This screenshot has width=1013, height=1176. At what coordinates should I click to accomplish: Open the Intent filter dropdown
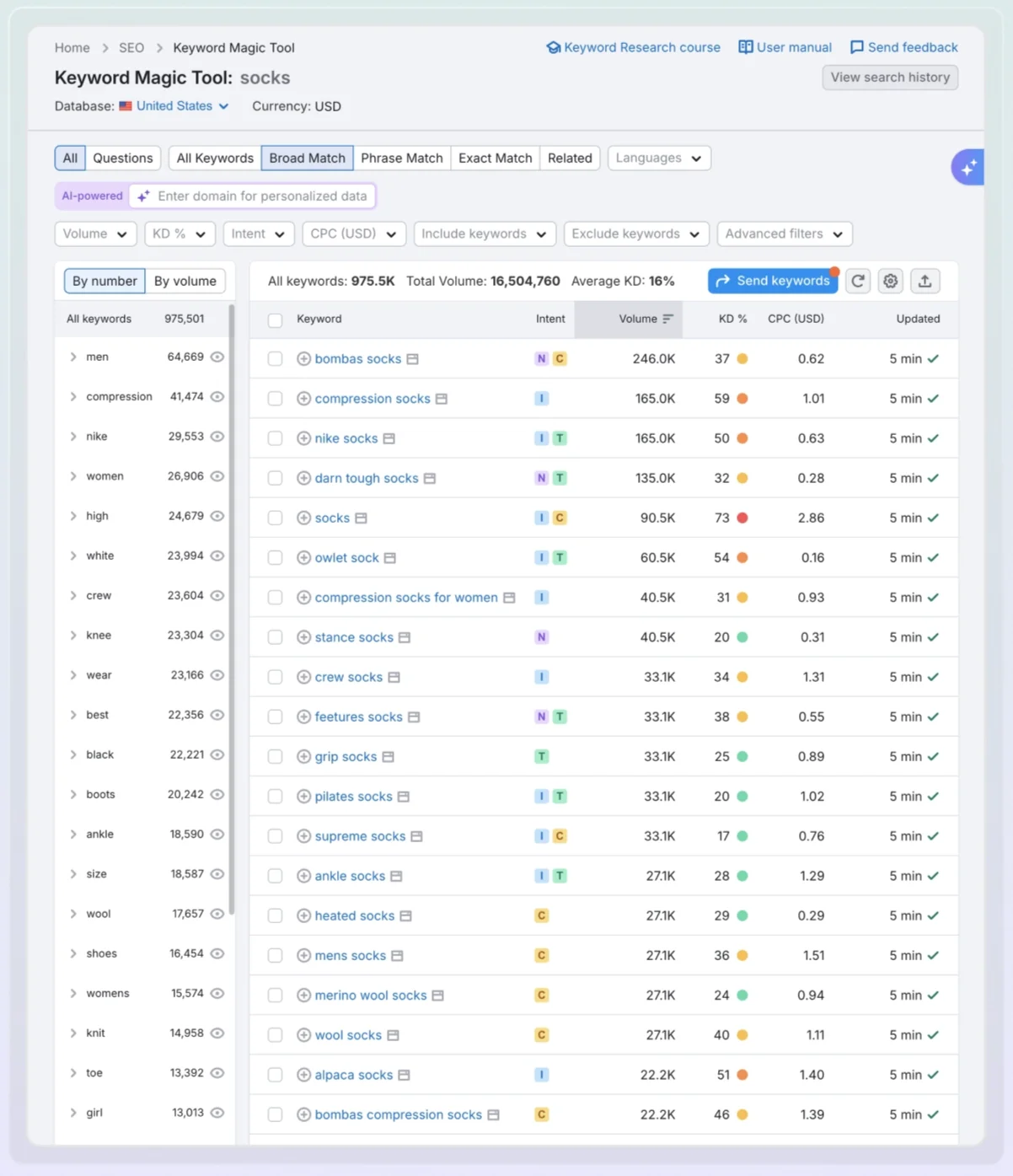pos(259,234)
